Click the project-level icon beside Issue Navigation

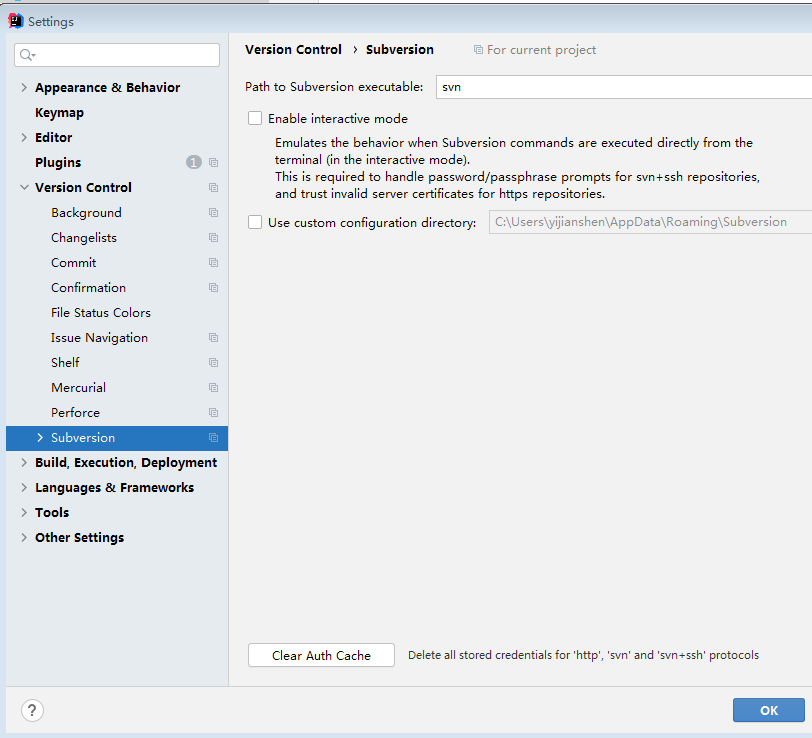pos(213,338)
